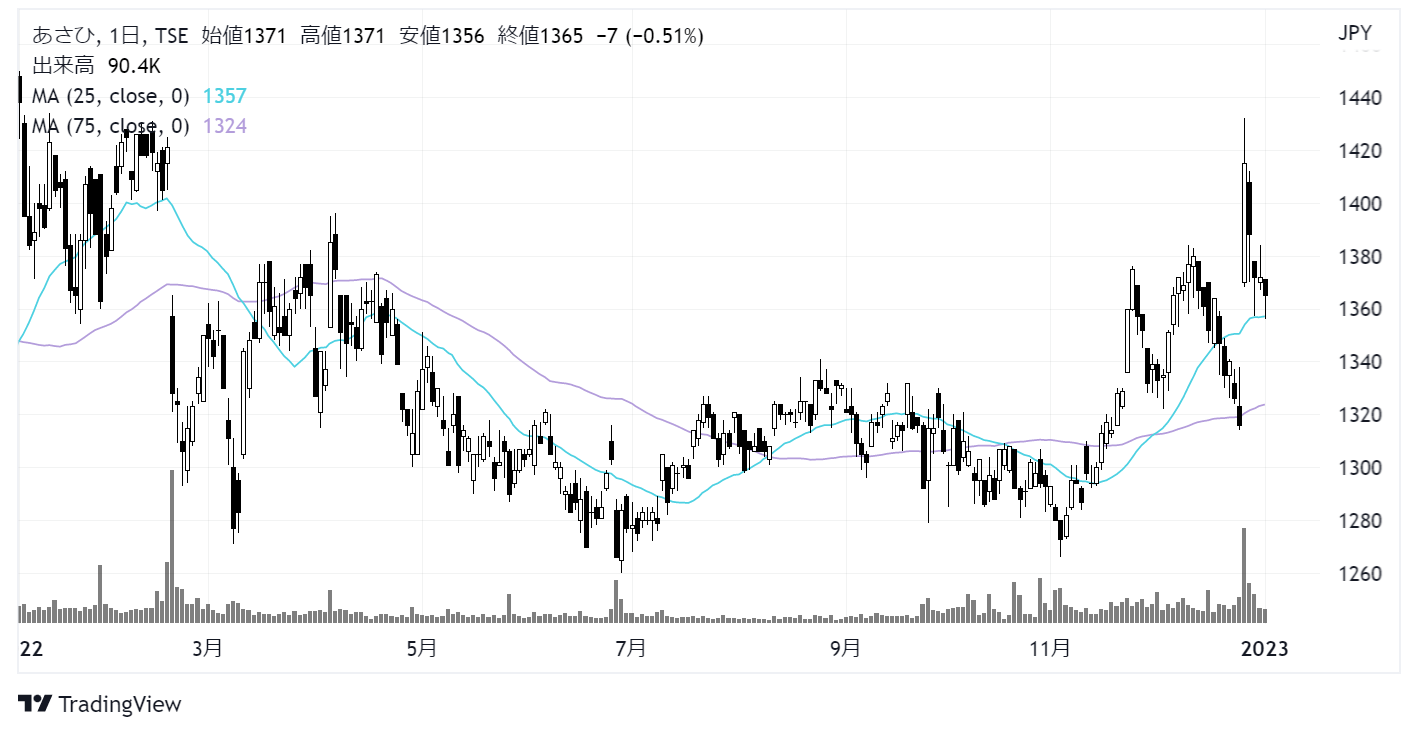This screenshot has height=734, width=1418.
Task: Select the 出来高 90.4K volume label
Action: point(97,66)
